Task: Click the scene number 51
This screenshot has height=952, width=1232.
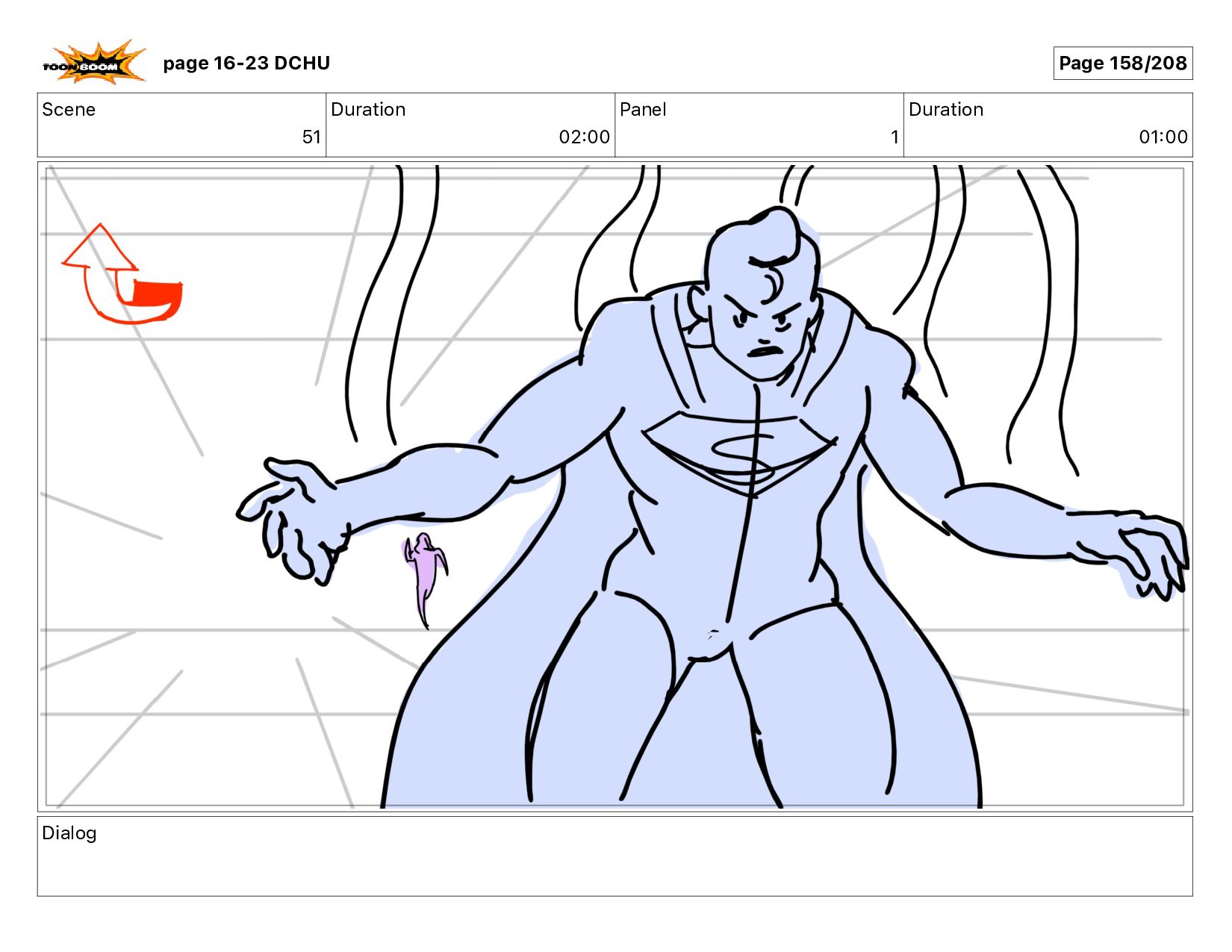Action: 311,137
